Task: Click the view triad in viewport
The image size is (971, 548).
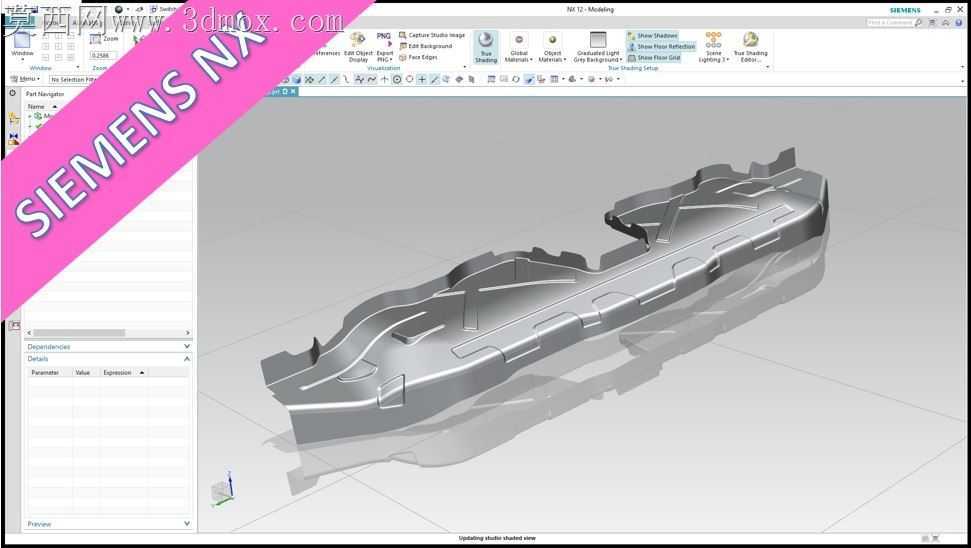Action: tap(223, 489)
